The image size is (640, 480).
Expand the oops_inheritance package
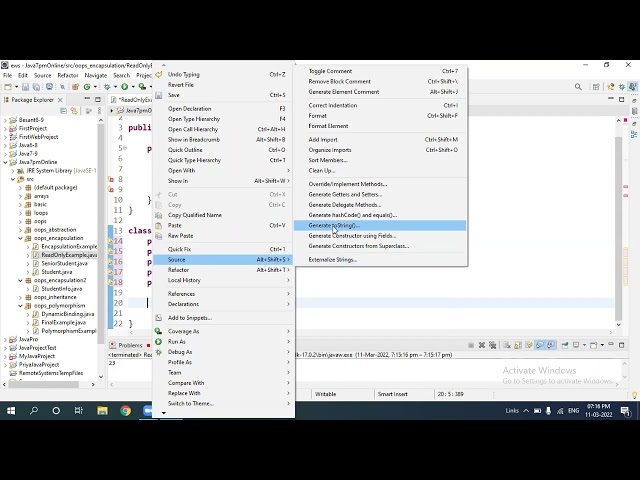pos(20,297)
